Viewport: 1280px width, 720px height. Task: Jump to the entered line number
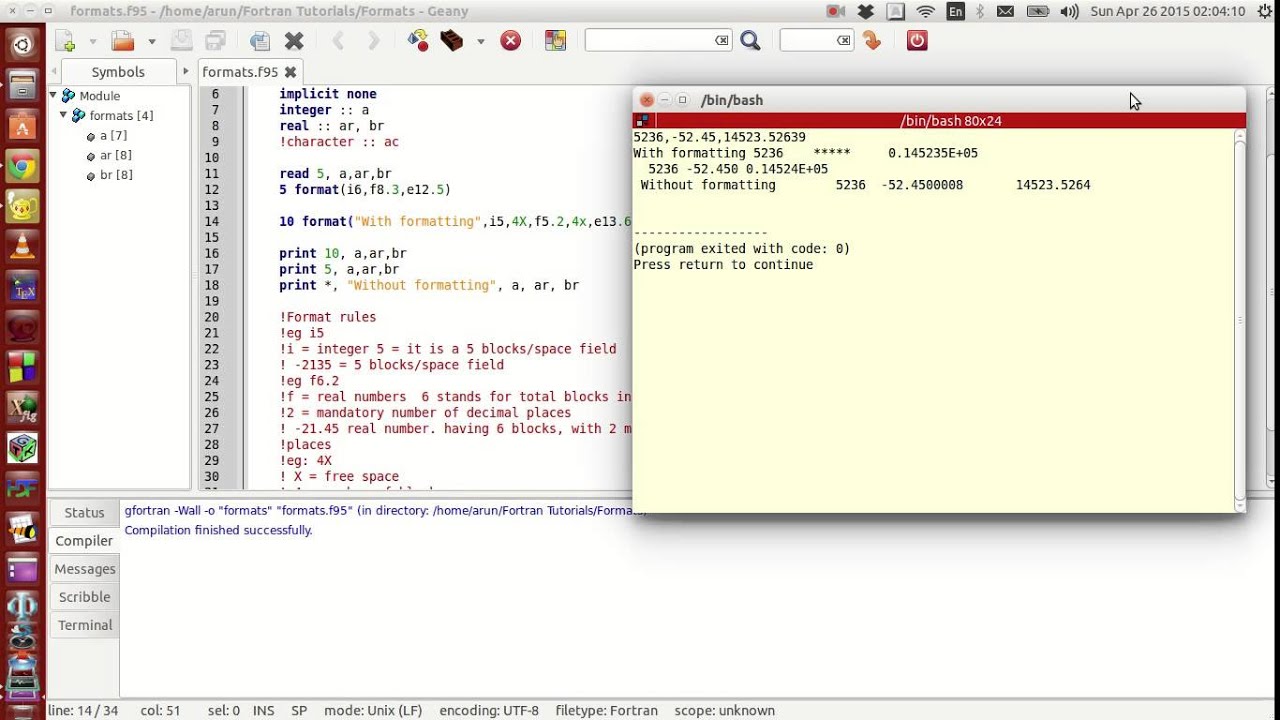click(x=872, y=41)
